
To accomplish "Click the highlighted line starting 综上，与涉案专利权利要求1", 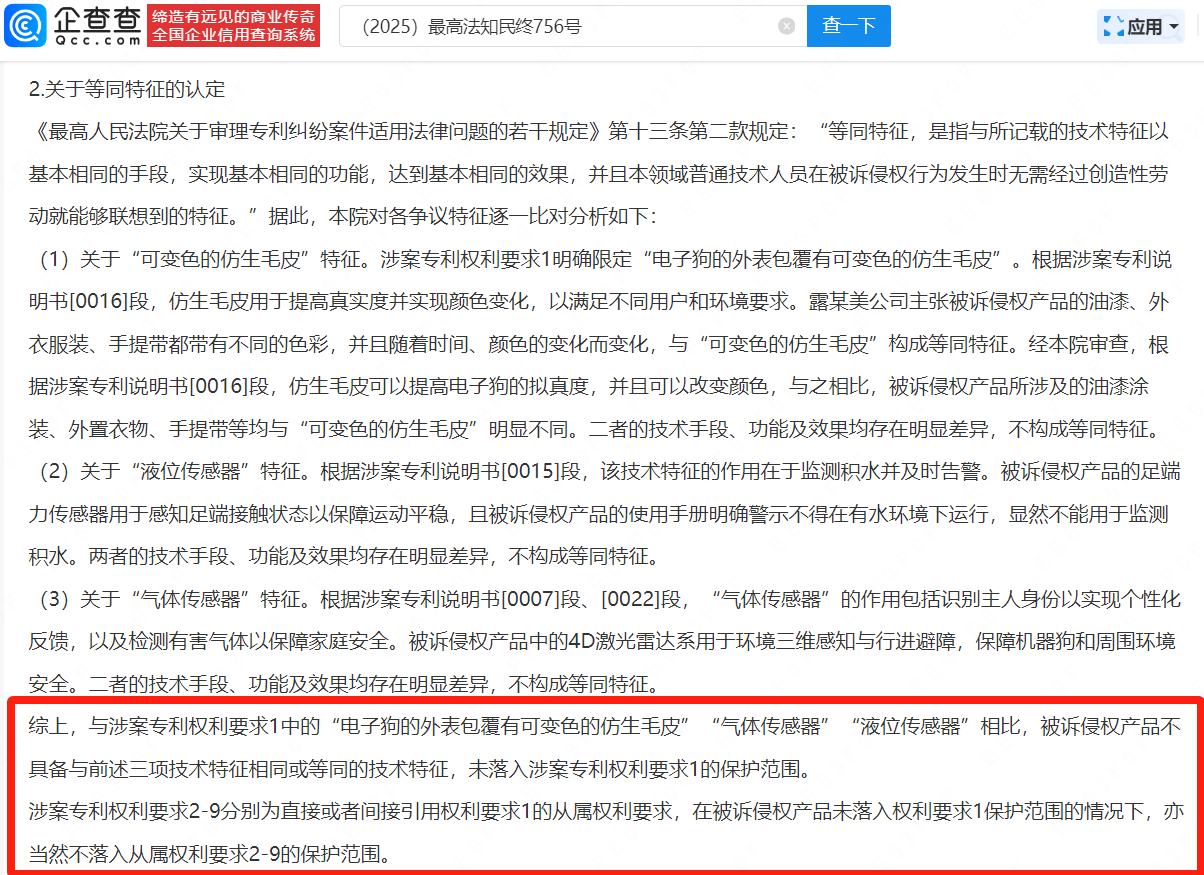I will (x=603, y=727).
